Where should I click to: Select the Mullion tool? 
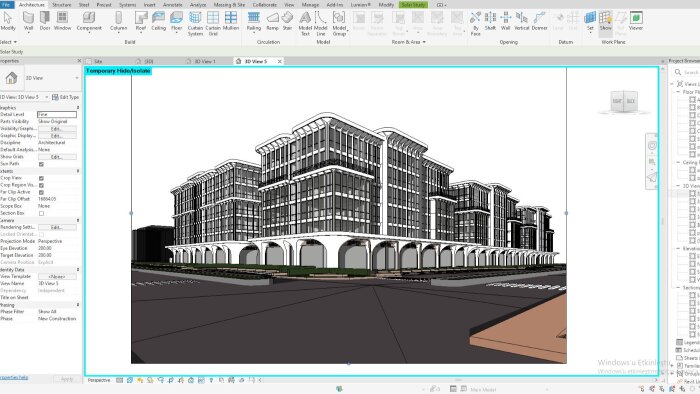231,21
